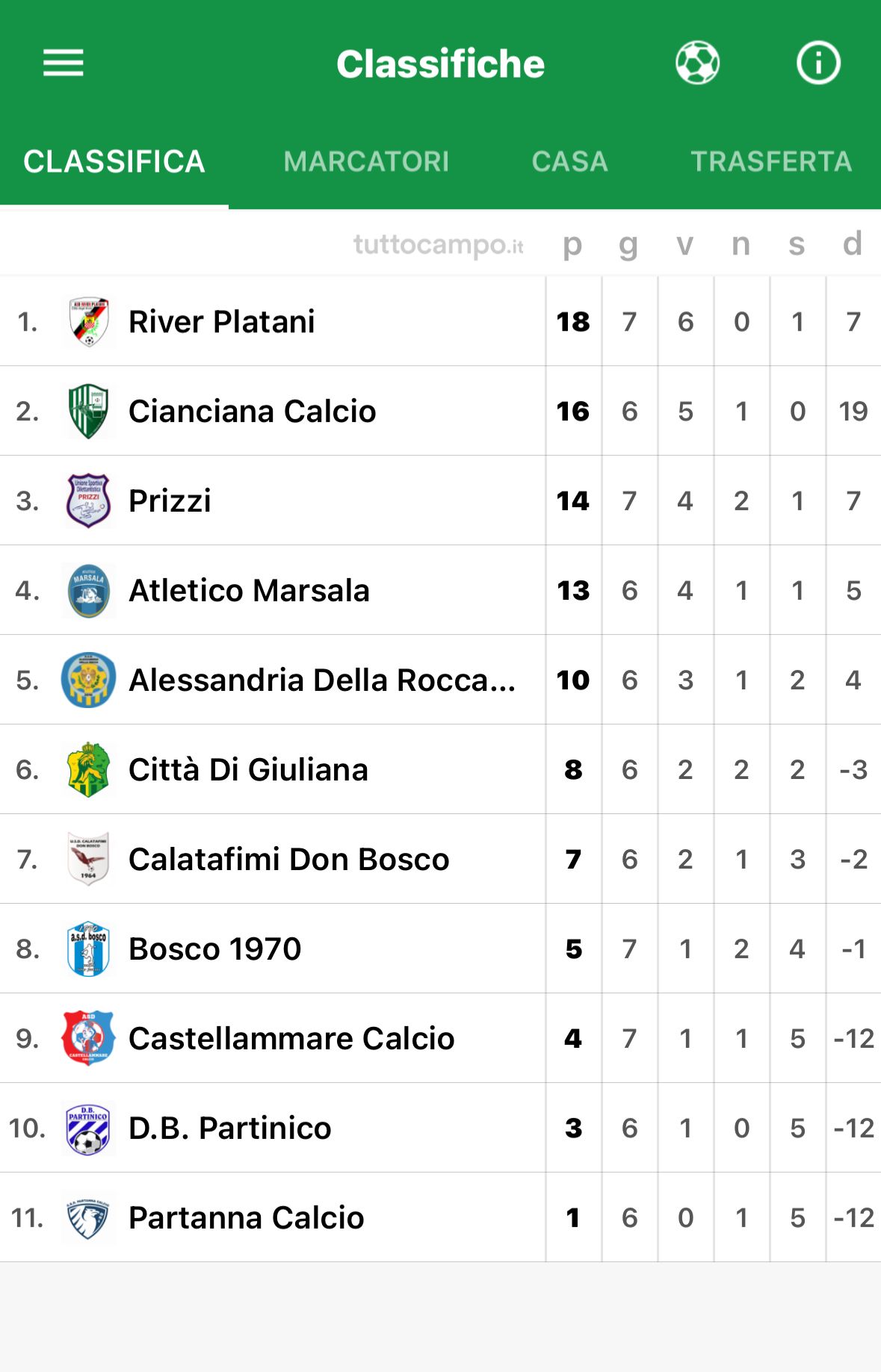Open D.B. Partinico team name
The image size is (881, 1372).
coord(230,1129)
